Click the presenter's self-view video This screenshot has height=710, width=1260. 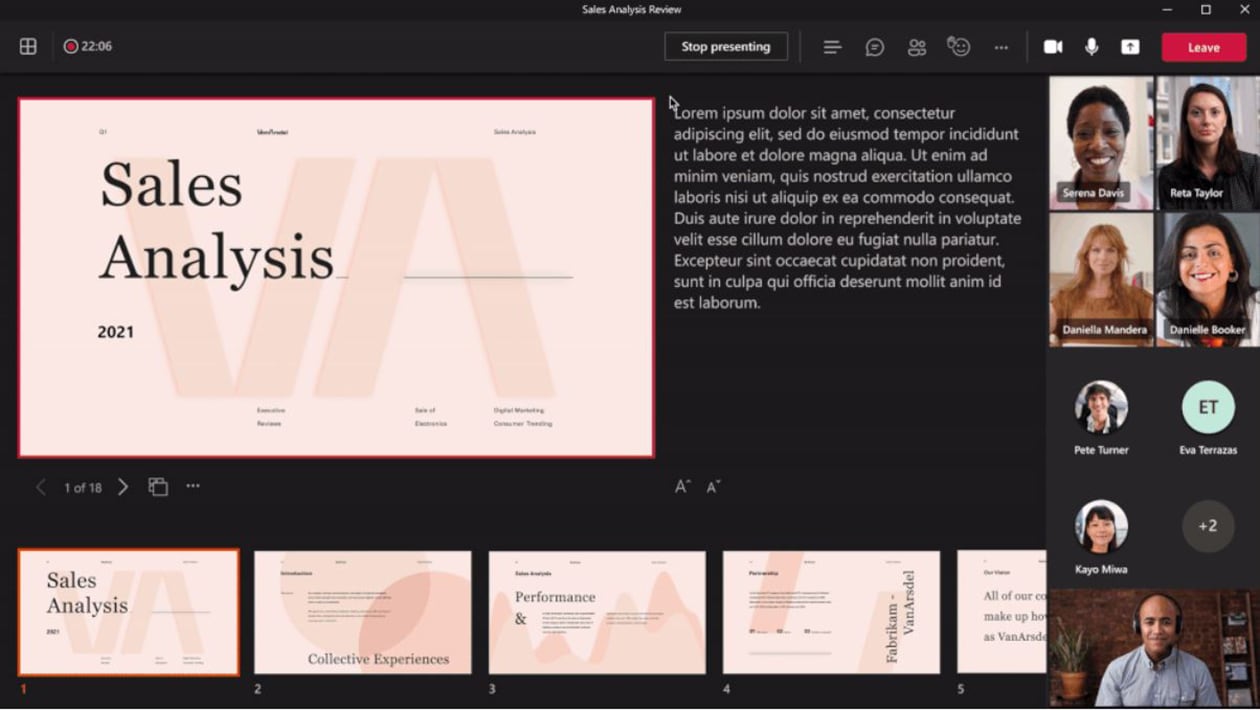click(x=1154, y=648)
